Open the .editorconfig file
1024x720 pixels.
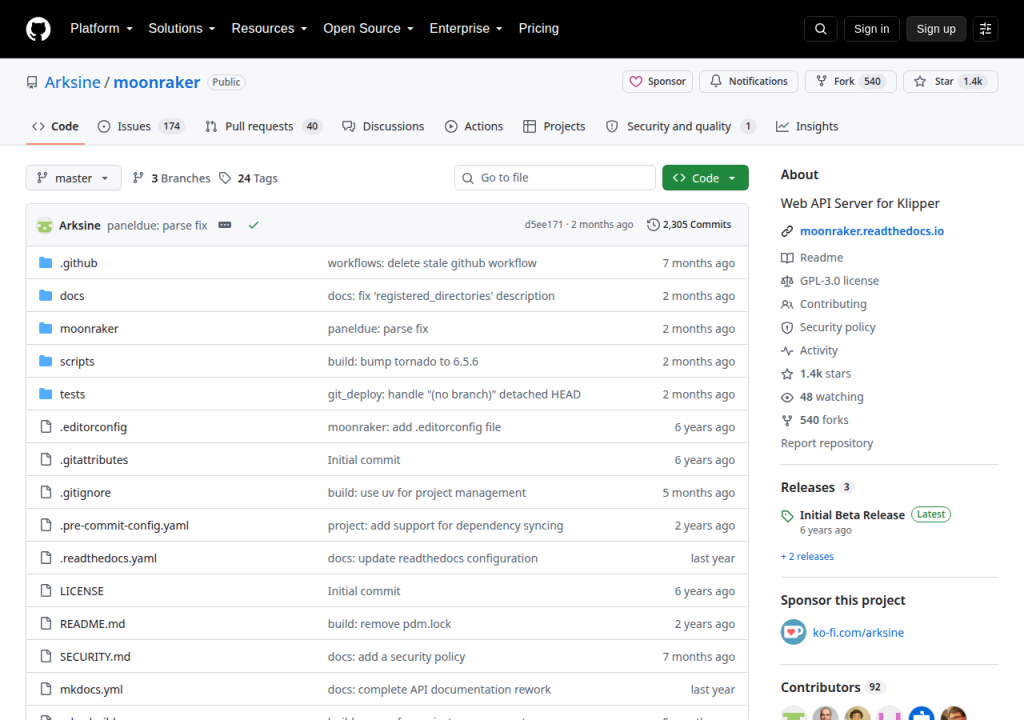pyautogui.click(x=93, y=427)
